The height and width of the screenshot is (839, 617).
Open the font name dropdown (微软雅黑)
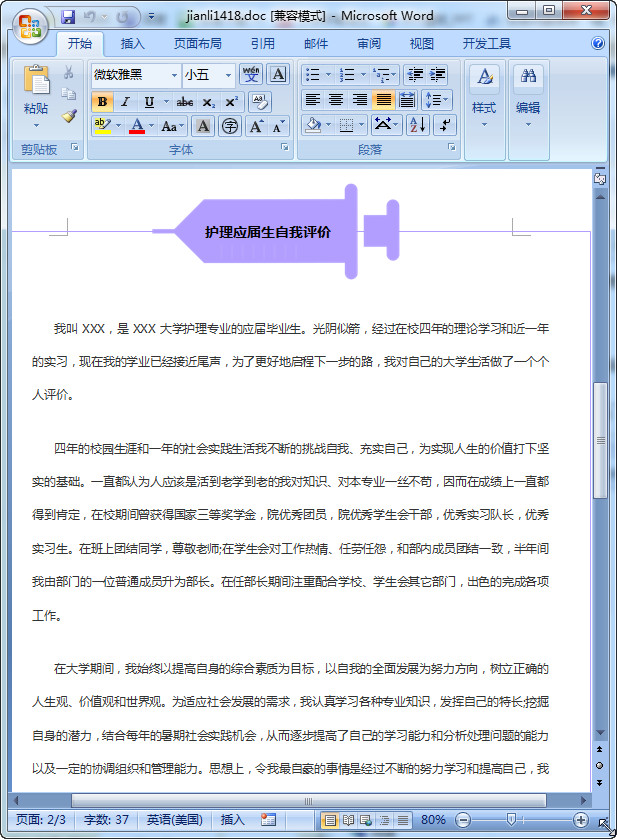tap(172, 75)
